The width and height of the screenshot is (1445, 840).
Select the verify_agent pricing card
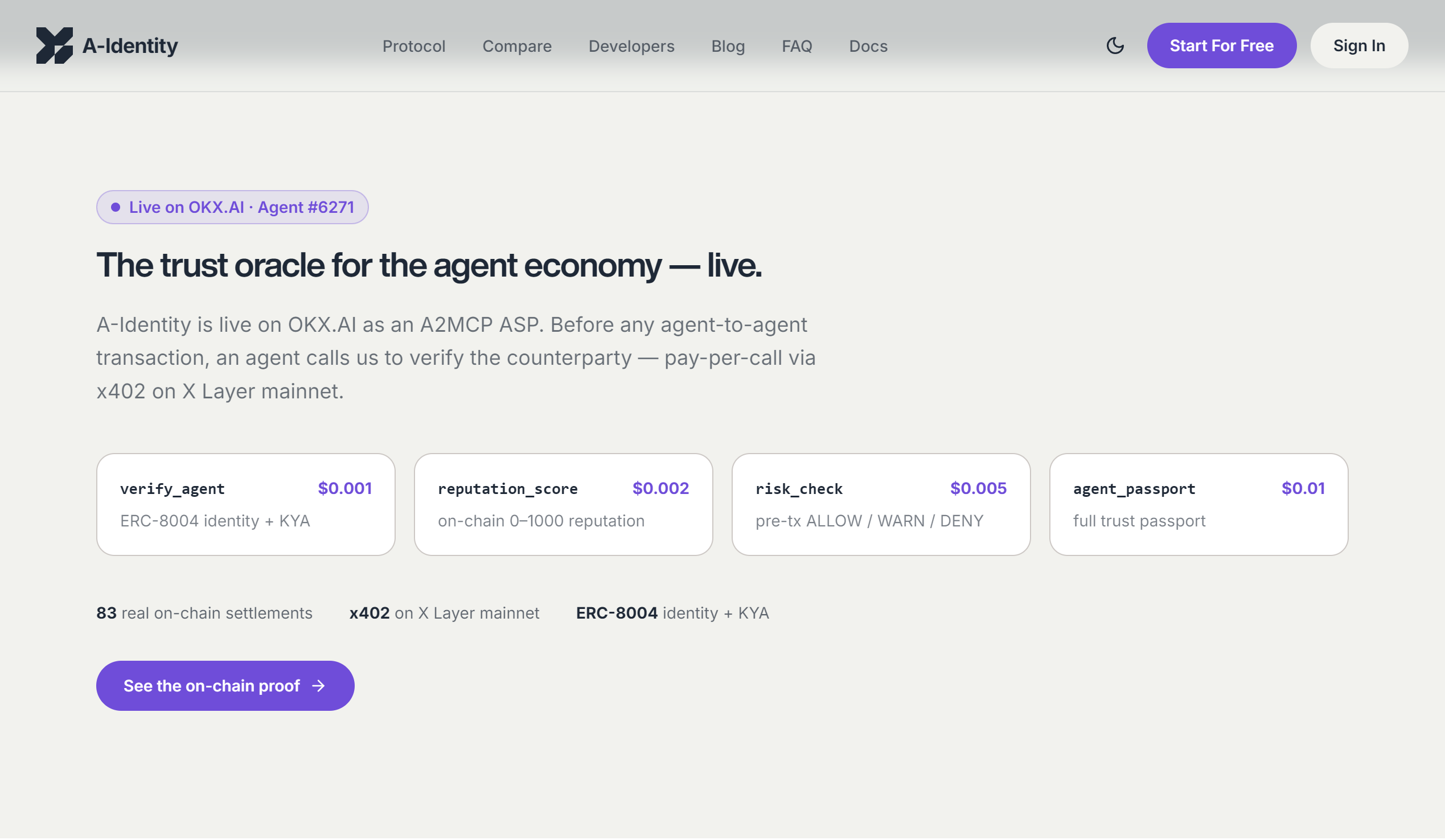tap(245, 504)
